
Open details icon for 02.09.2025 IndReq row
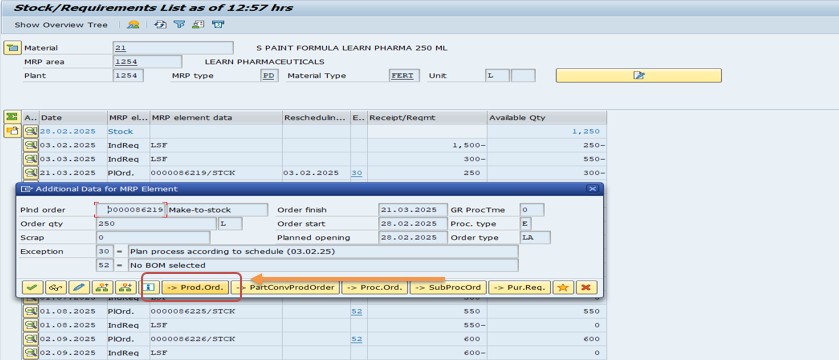(x=30, y=353)
